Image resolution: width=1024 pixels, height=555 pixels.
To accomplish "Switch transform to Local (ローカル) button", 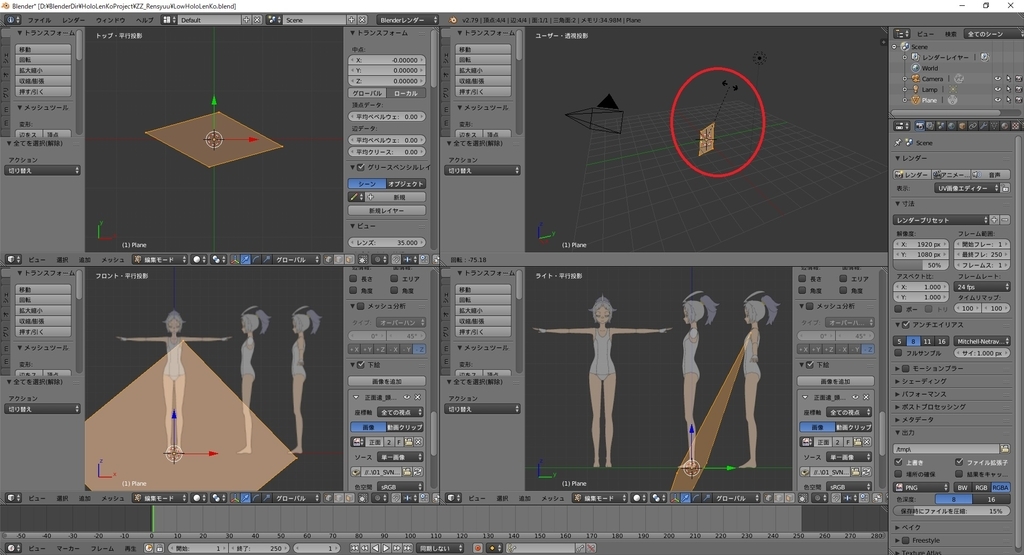I will tap(406, 93).
